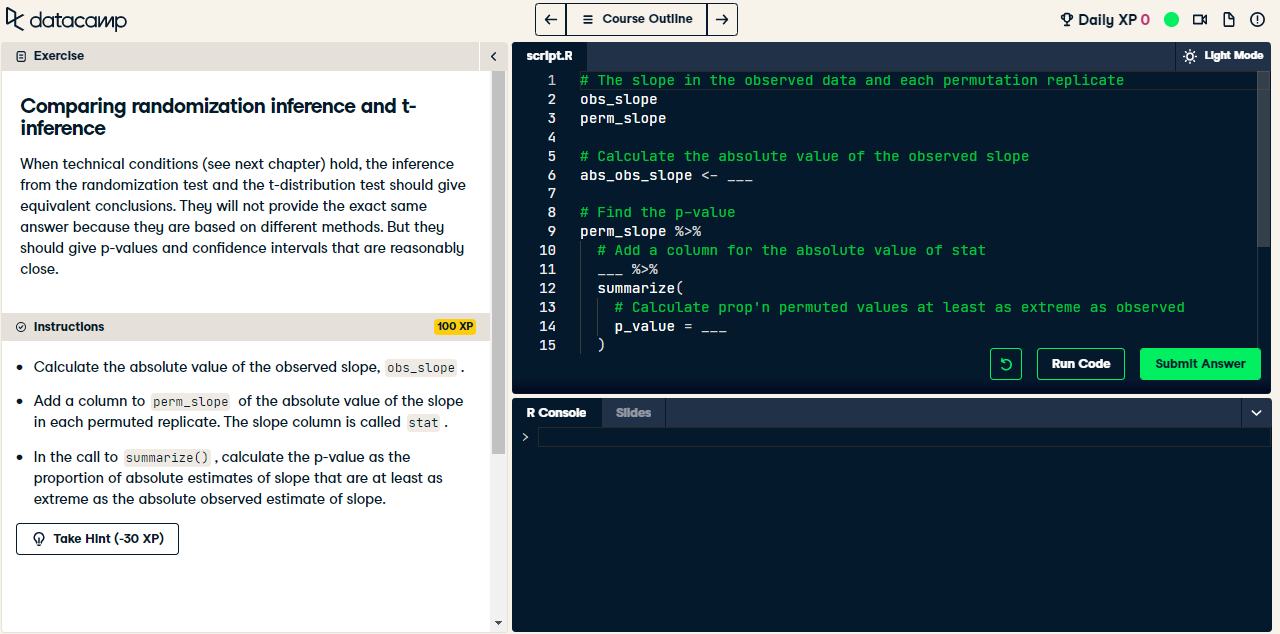Select the R Console tab
This screenshot has height=634, width=1280.
click(x=556, y=412)
